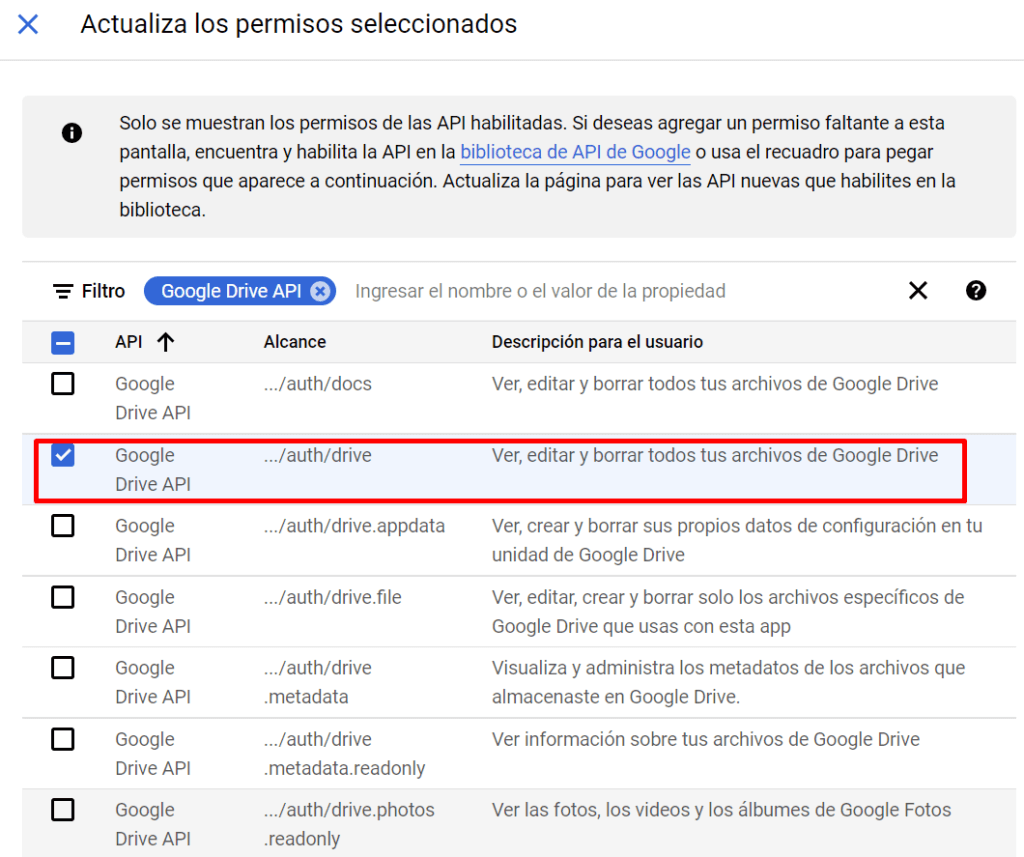Click "Visualiza y administra los metadatos" description

729,683
